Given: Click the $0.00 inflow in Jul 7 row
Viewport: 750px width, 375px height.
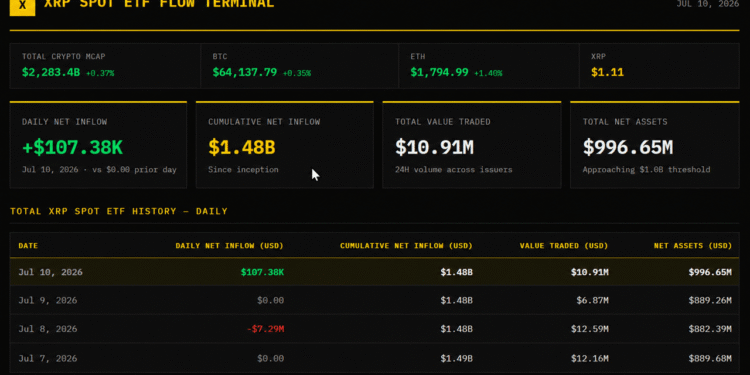Looking at the screenshot, I should pos(270,358).
